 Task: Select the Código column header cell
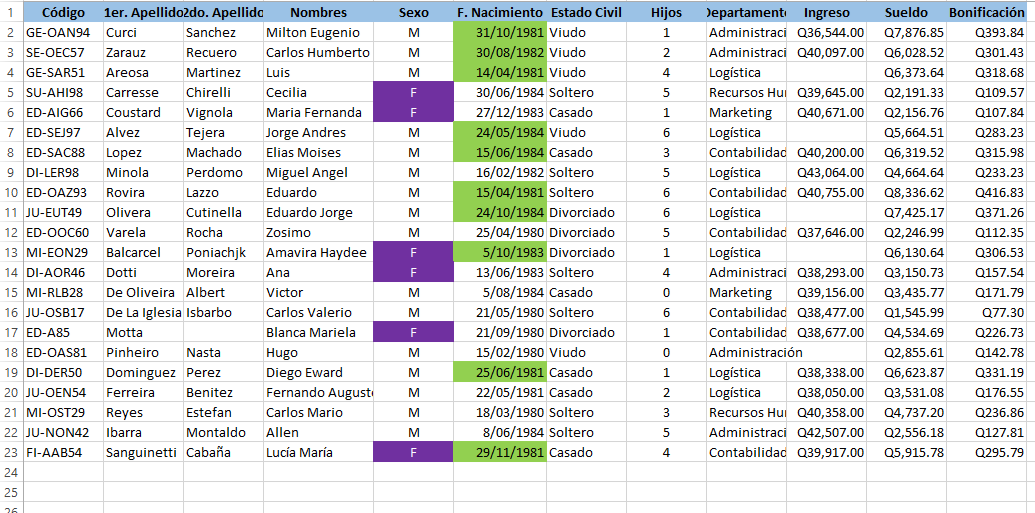[x=63, y=12]
